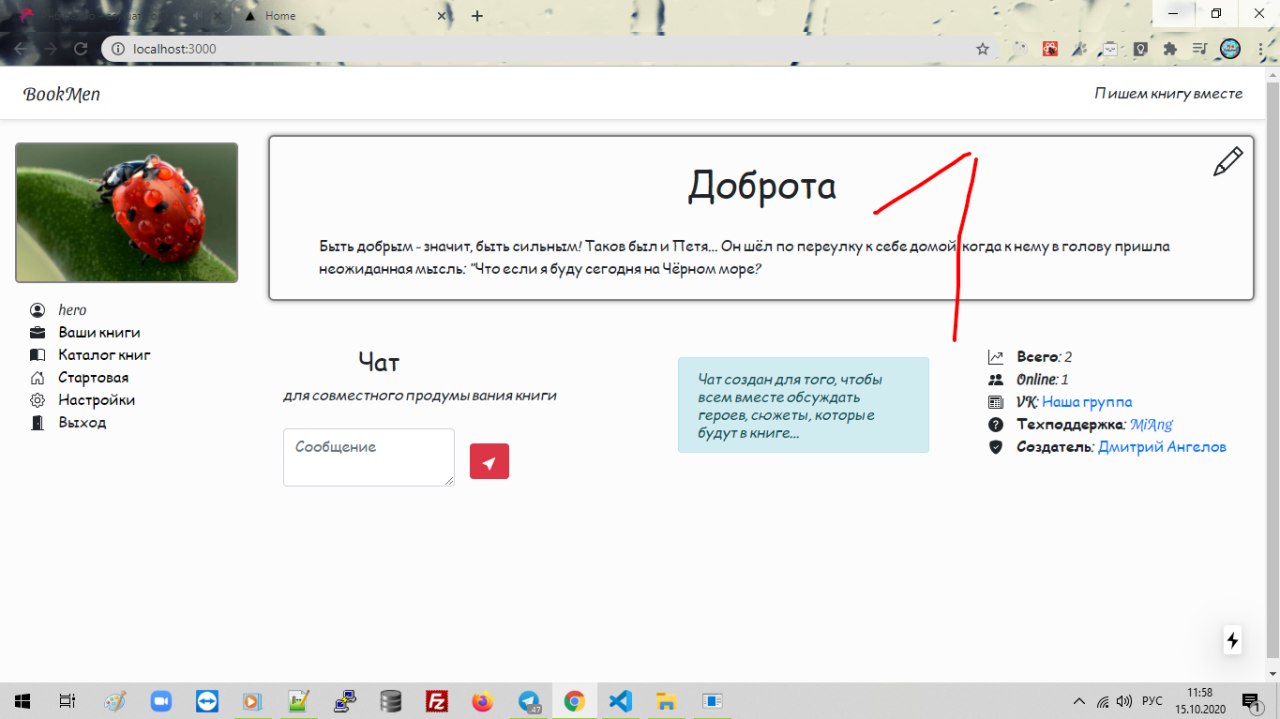The width and height of the screenshot is (1280, 719).
Task: Click the people icon beside Online
Action: (995, 380)
